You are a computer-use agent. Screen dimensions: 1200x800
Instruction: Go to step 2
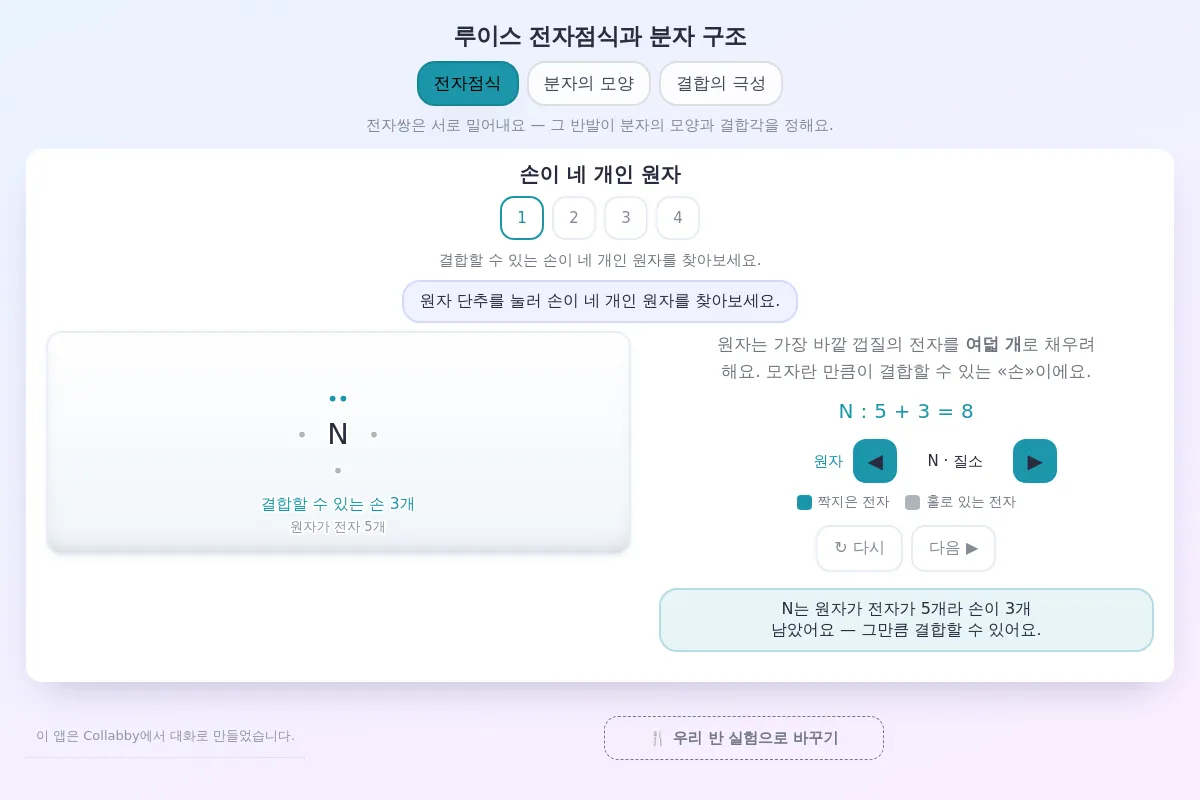tap(574, 218)
